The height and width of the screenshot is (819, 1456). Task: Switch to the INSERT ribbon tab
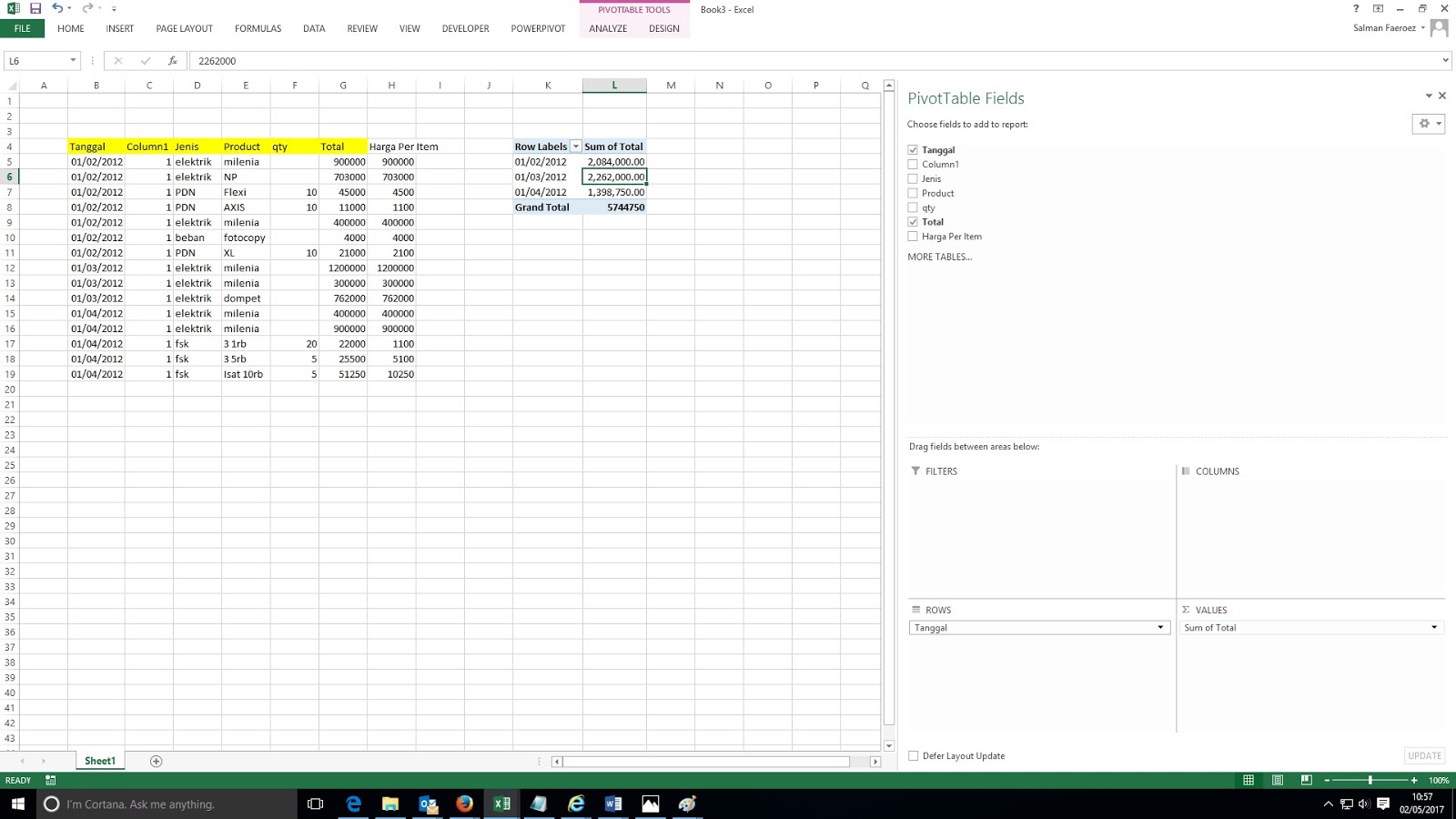pyautogui.click(x=120, y=28)
